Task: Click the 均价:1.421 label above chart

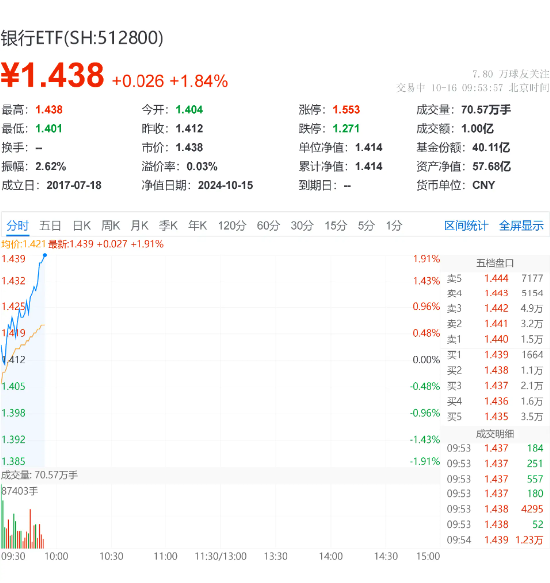Action: pos(23,244)
